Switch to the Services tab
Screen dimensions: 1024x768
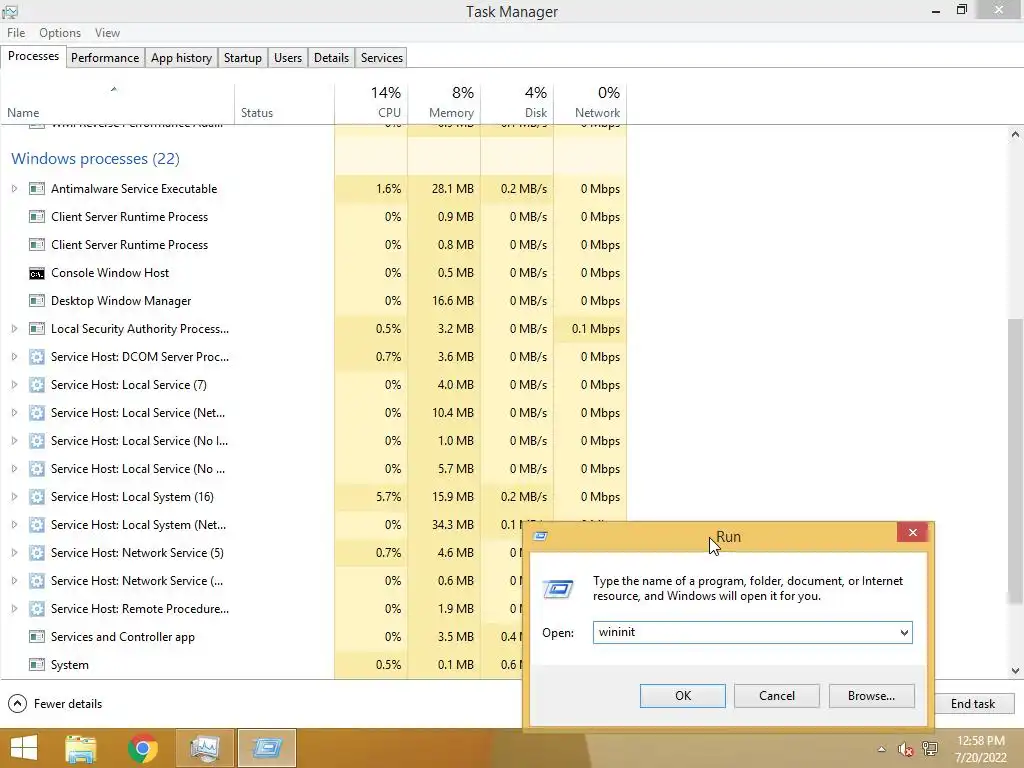(381, 57)
